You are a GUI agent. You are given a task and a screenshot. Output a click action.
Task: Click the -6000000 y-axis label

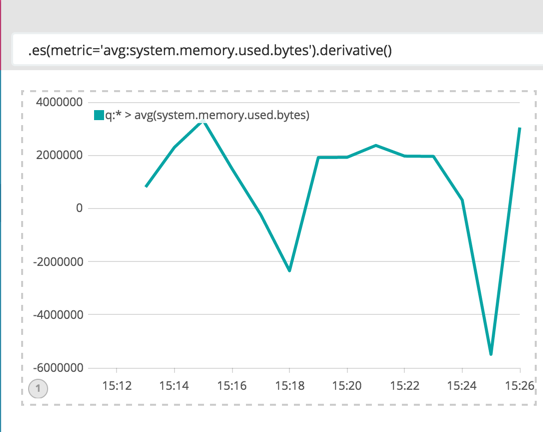[x=58, y=368]
